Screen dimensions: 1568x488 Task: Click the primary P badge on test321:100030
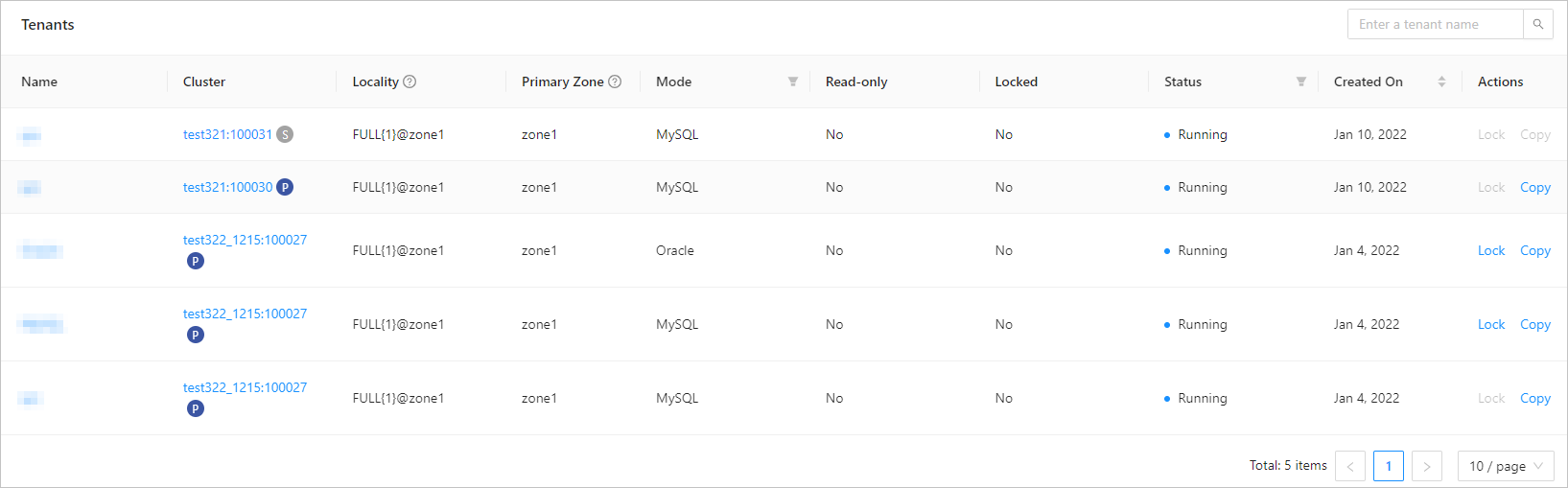click(285, 187)
